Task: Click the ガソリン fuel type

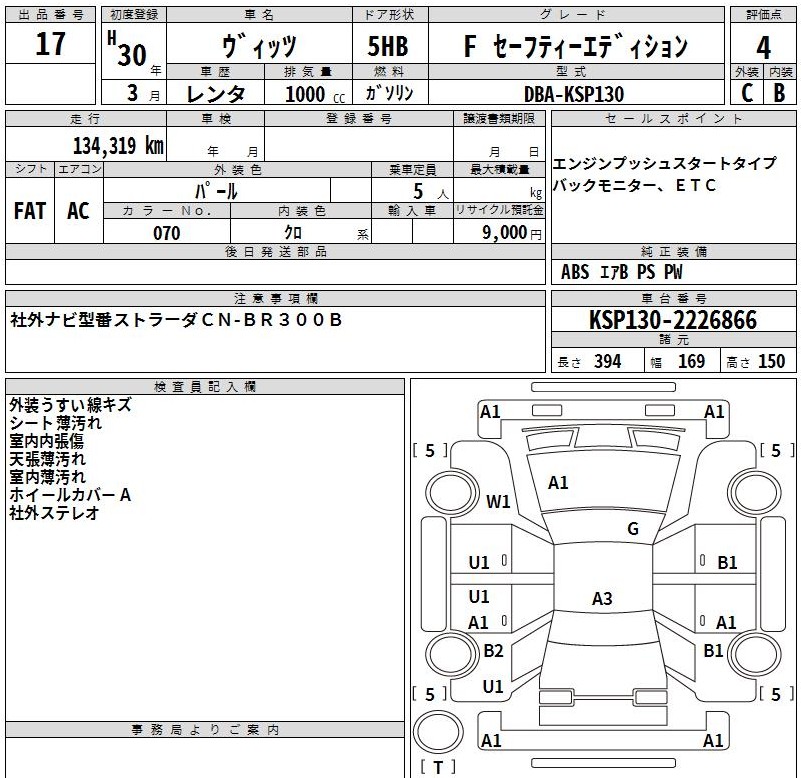Action: (x=389, y=93)
